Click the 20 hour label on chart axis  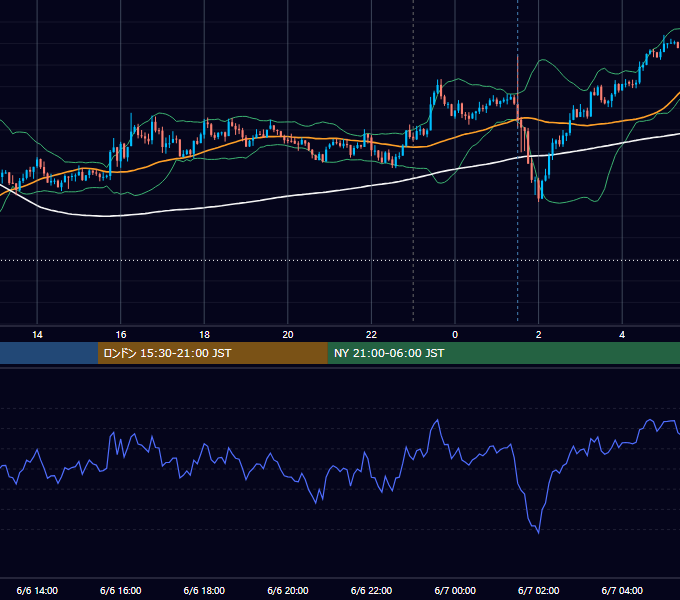(x=288, y=335)
